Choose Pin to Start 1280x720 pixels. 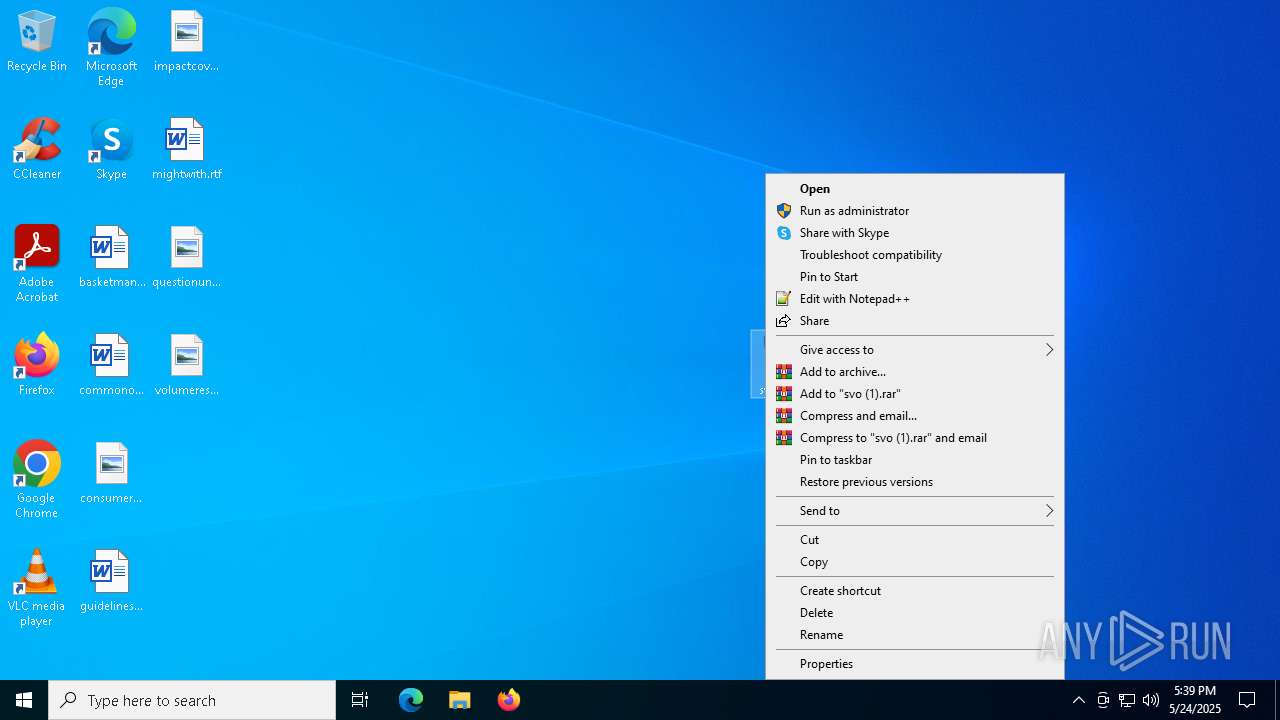[x=915, y=277]
